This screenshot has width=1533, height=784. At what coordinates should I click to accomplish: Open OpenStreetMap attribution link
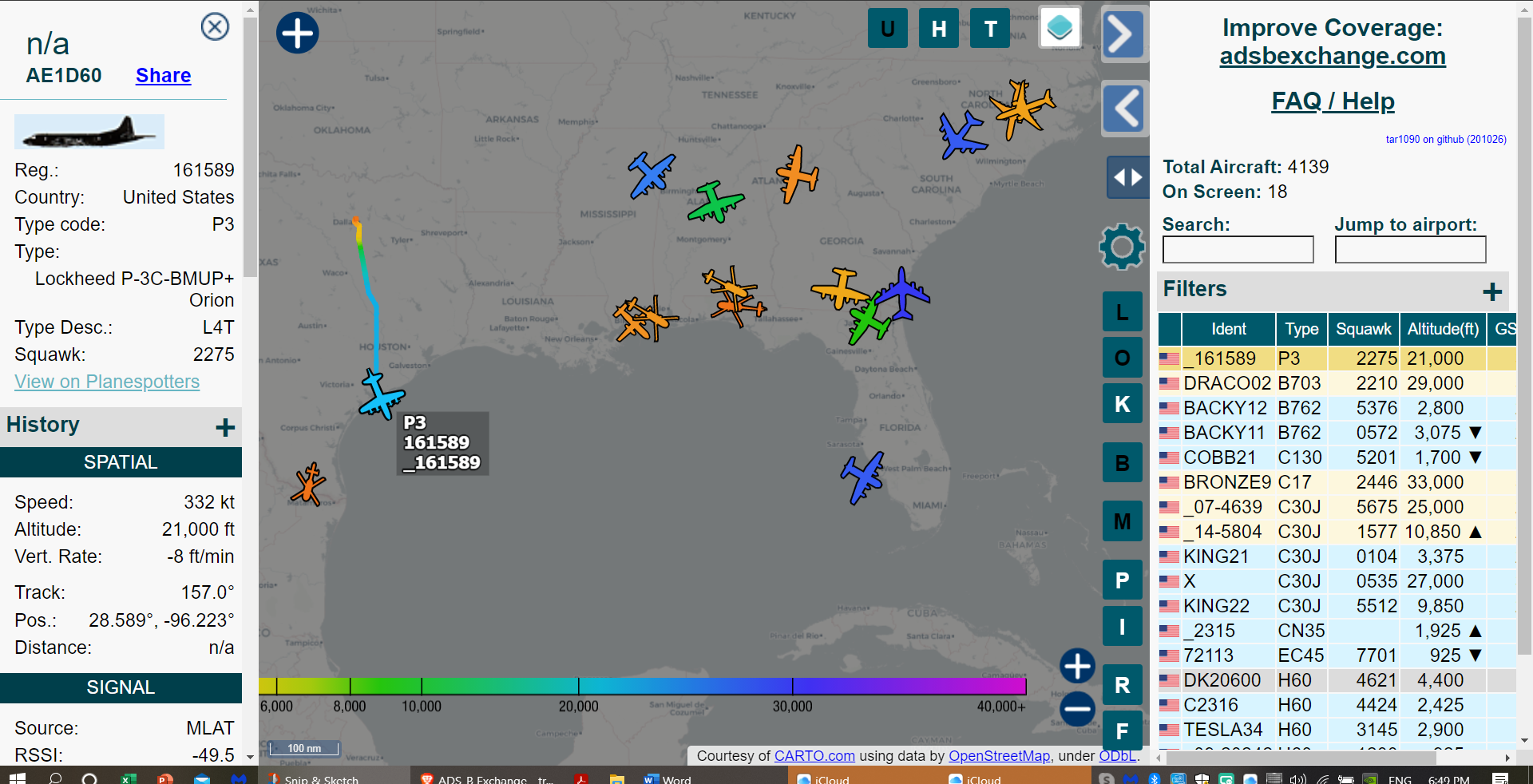[x=999, y=756]
